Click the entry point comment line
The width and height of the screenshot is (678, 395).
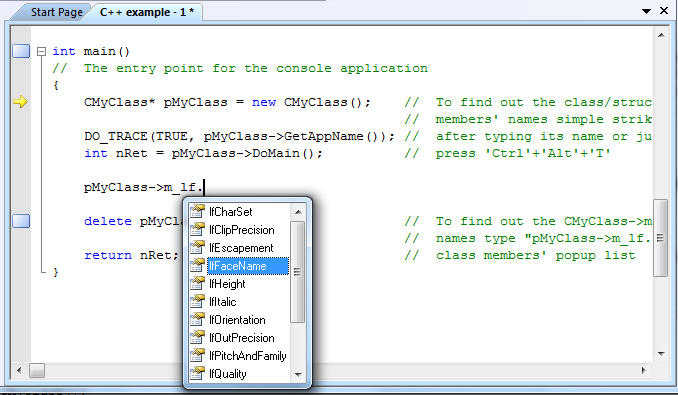pyautogui.click(x=240, y=68)
